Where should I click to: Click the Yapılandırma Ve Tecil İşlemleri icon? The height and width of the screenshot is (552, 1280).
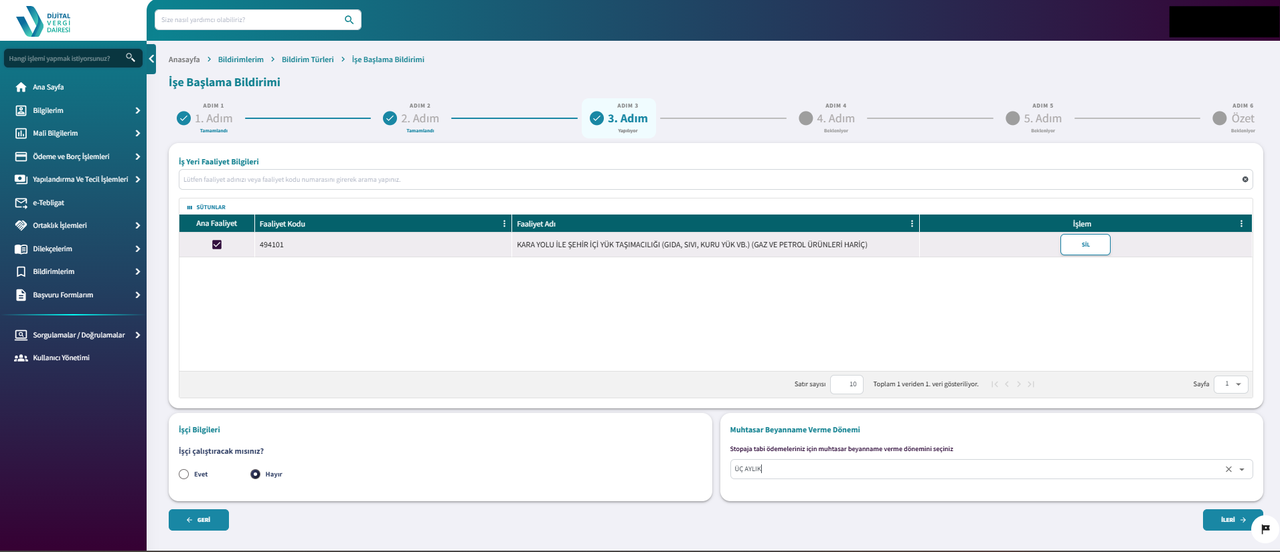point(21,179)
